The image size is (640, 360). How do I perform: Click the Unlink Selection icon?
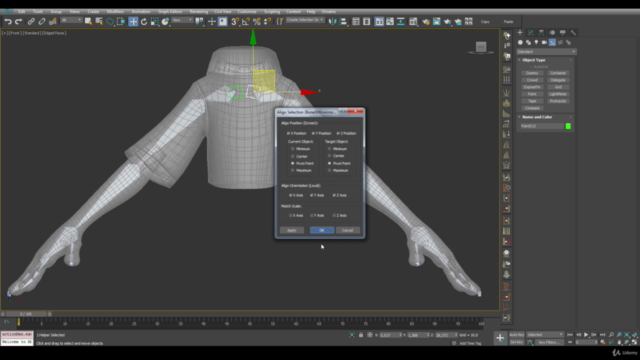(42, 22)
